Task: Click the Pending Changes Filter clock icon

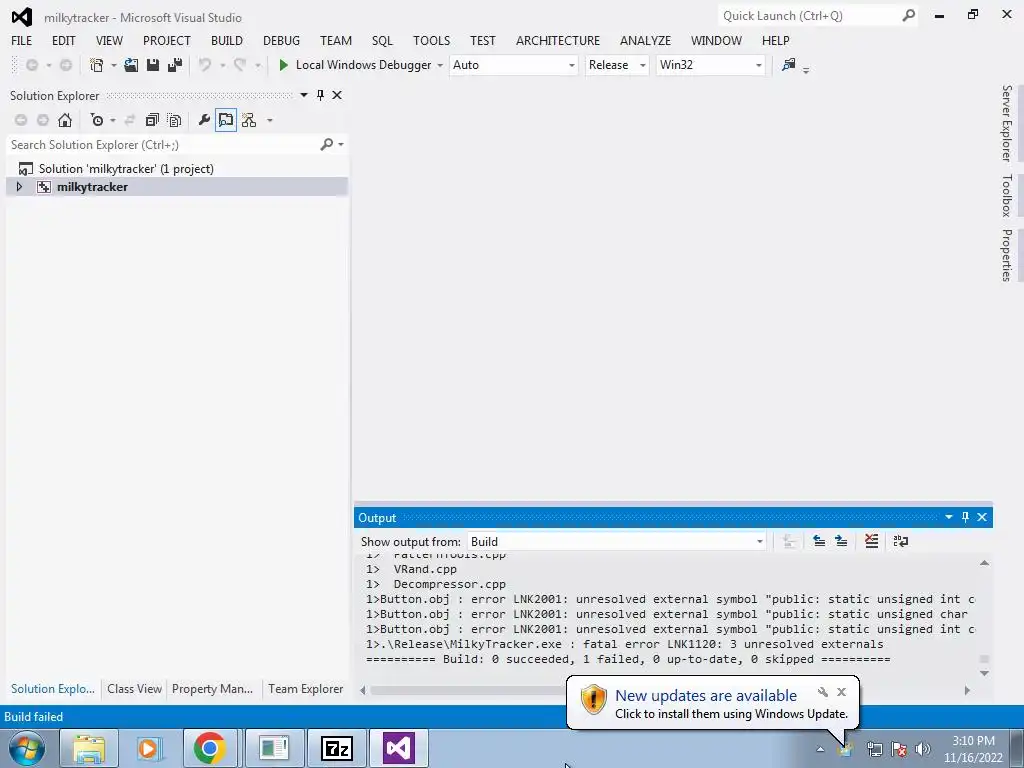Action: point(97,120)
